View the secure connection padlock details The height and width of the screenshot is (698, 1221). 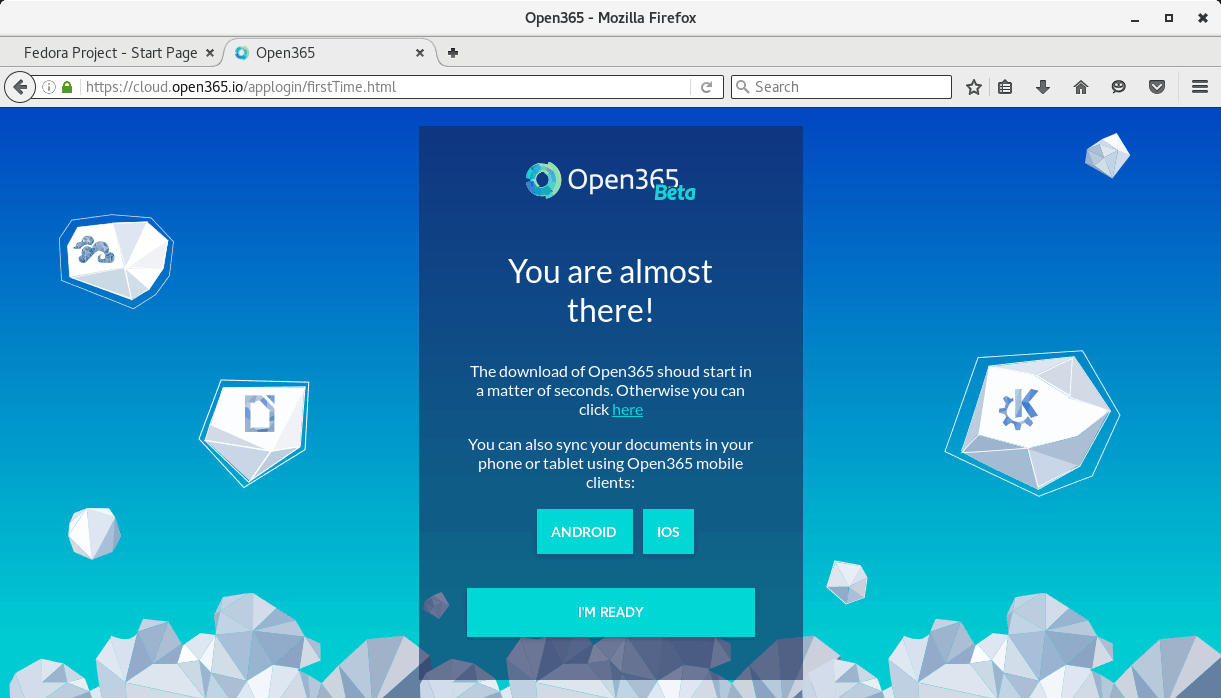tap(67, 87)
